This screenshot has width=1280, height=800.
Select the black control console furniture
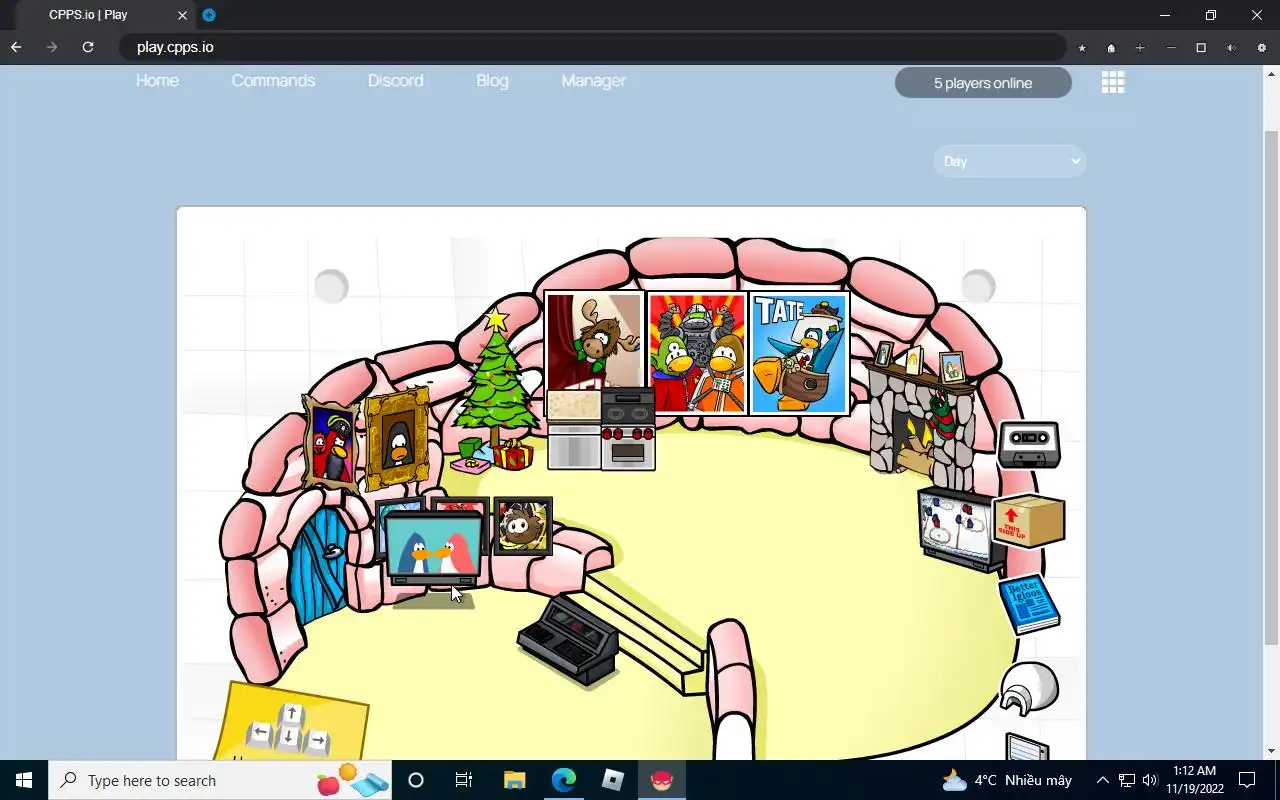click(568, 640)
